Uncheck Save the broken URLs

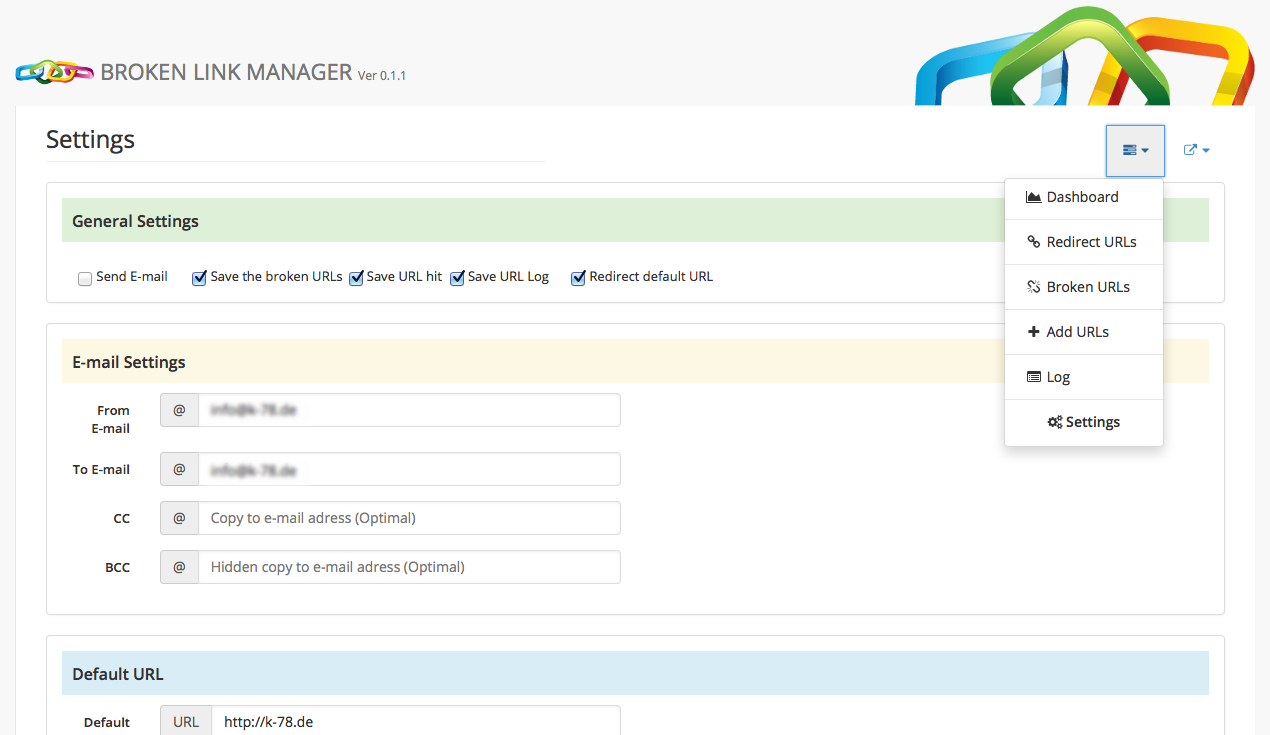pos(199,278)
